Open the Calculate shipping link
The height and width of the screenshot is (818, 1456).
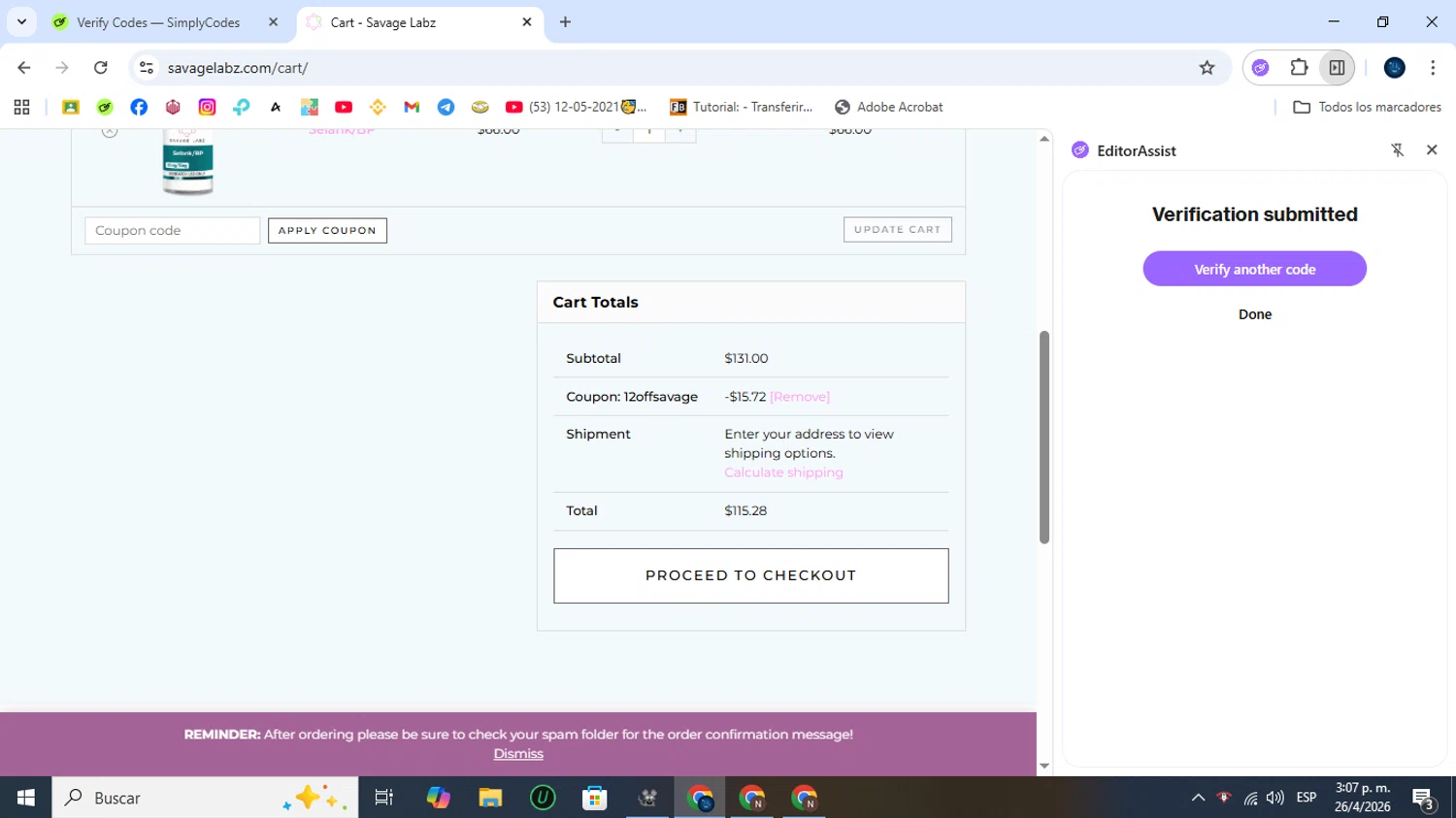point(783,473)
